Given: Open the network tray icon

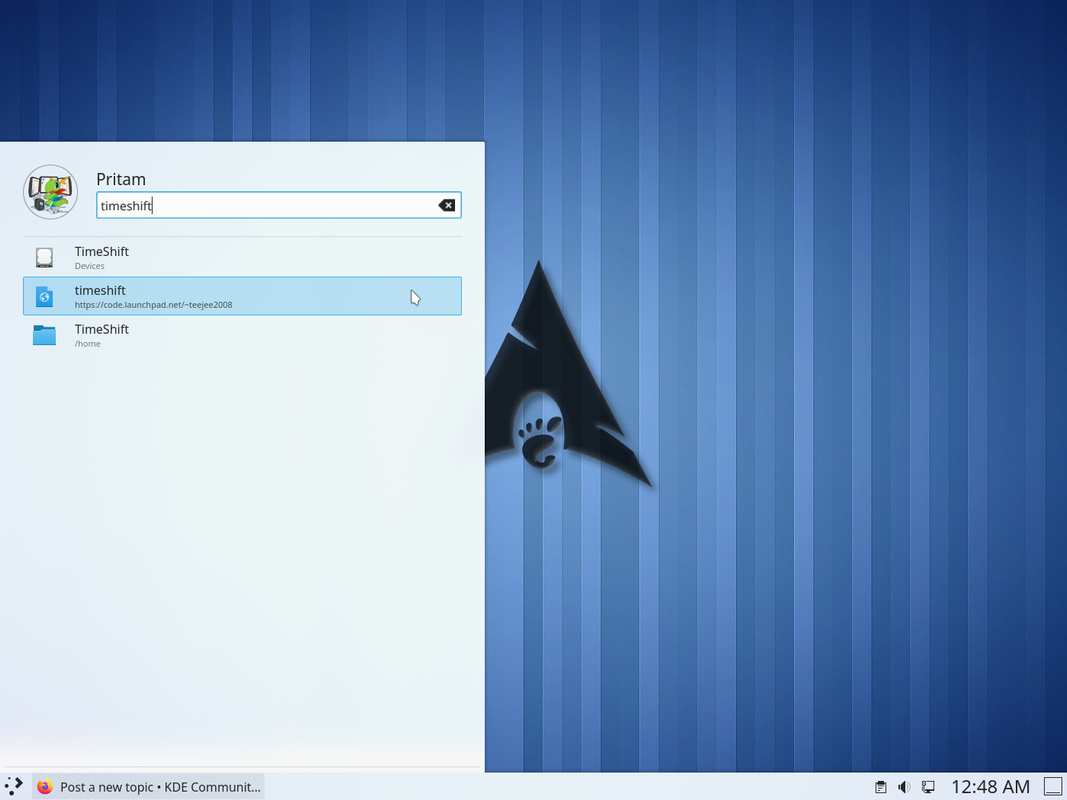Looking at the screenshot, I should pyautogui.click(x=928, y=787).
